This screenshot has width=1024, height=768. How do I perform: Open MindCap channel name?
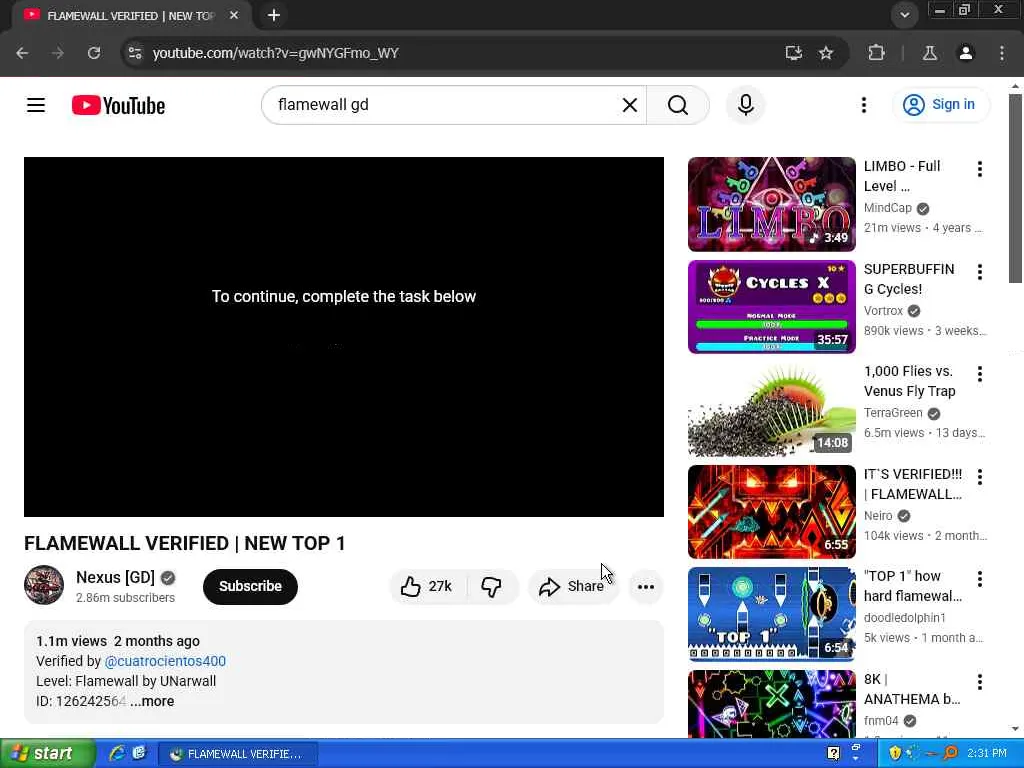tap(888, 208)
